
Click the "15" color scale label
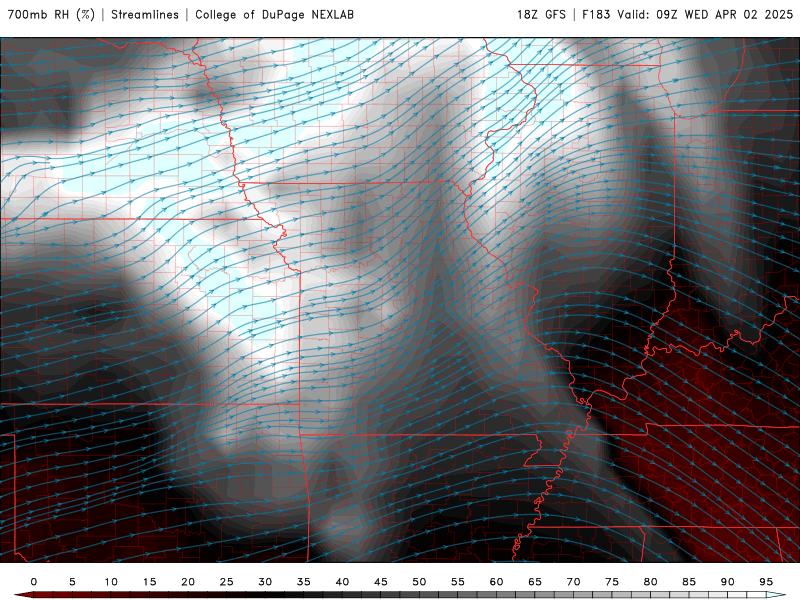point(149,582)
